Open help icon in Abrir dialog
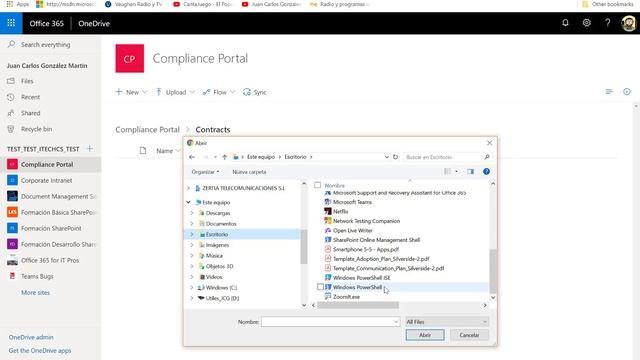 pyautogui.click(x=486, y=172)
